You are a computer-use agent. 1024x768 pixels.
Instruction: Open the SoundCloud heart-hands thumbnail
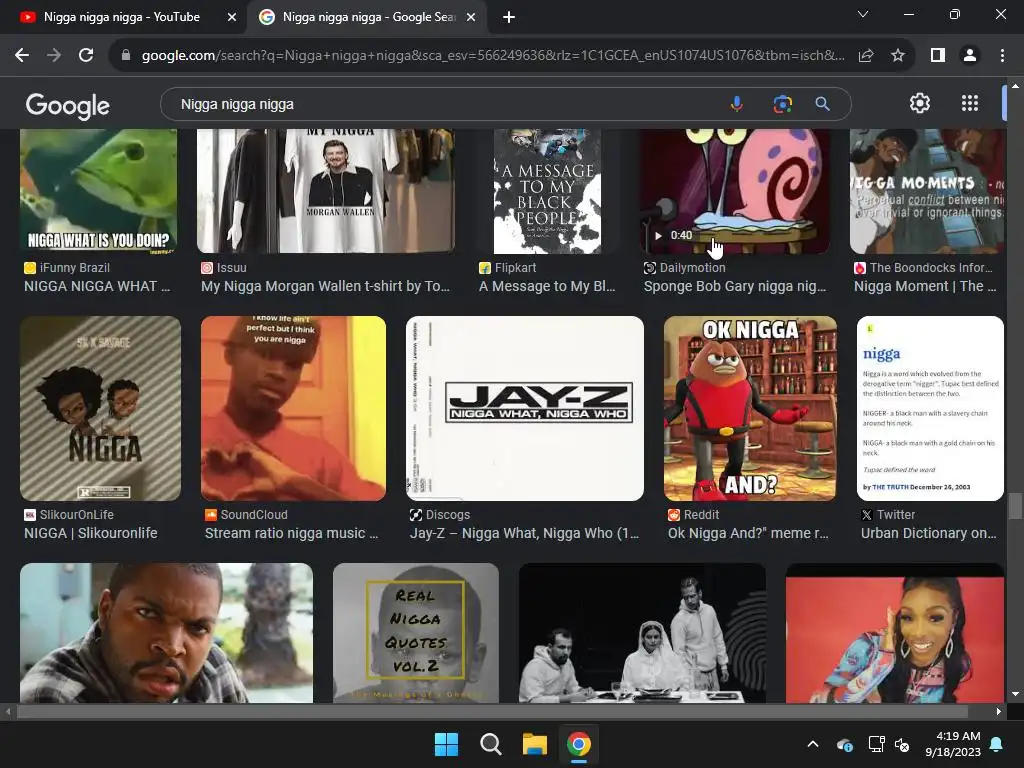(x=293, y=408)
